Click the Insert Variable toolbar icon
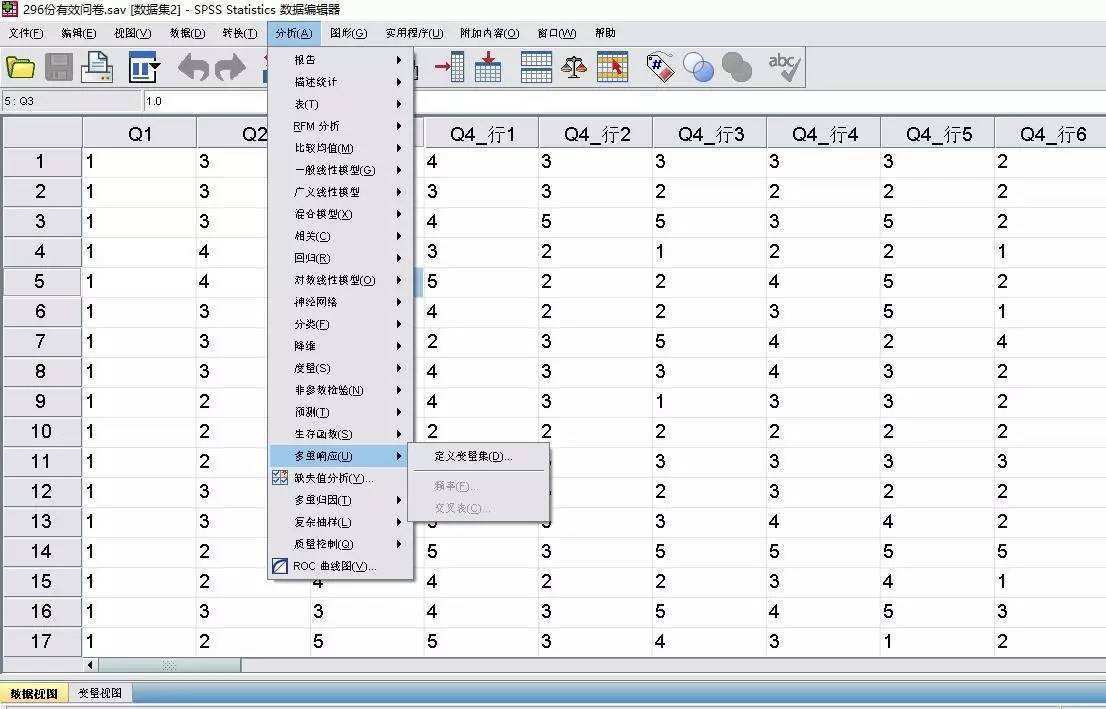 (488, 68)
